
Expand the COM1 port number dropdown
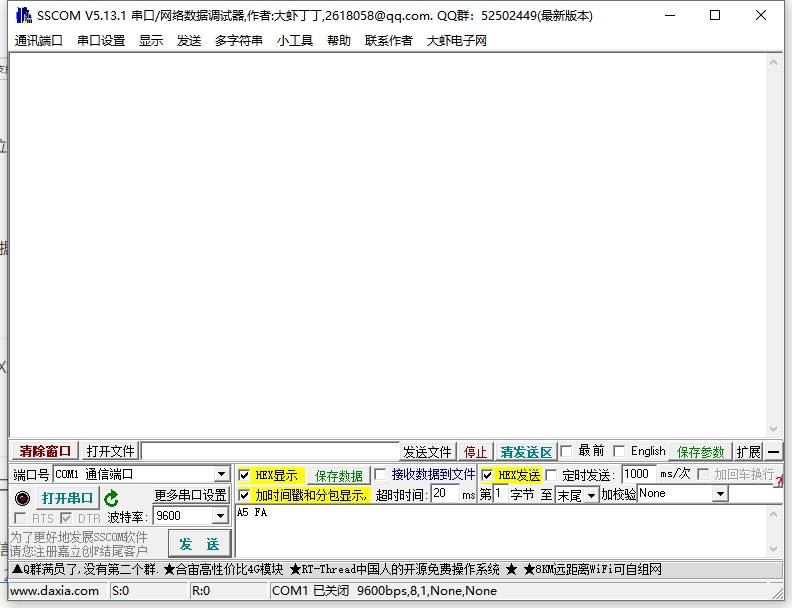(221, 475)
